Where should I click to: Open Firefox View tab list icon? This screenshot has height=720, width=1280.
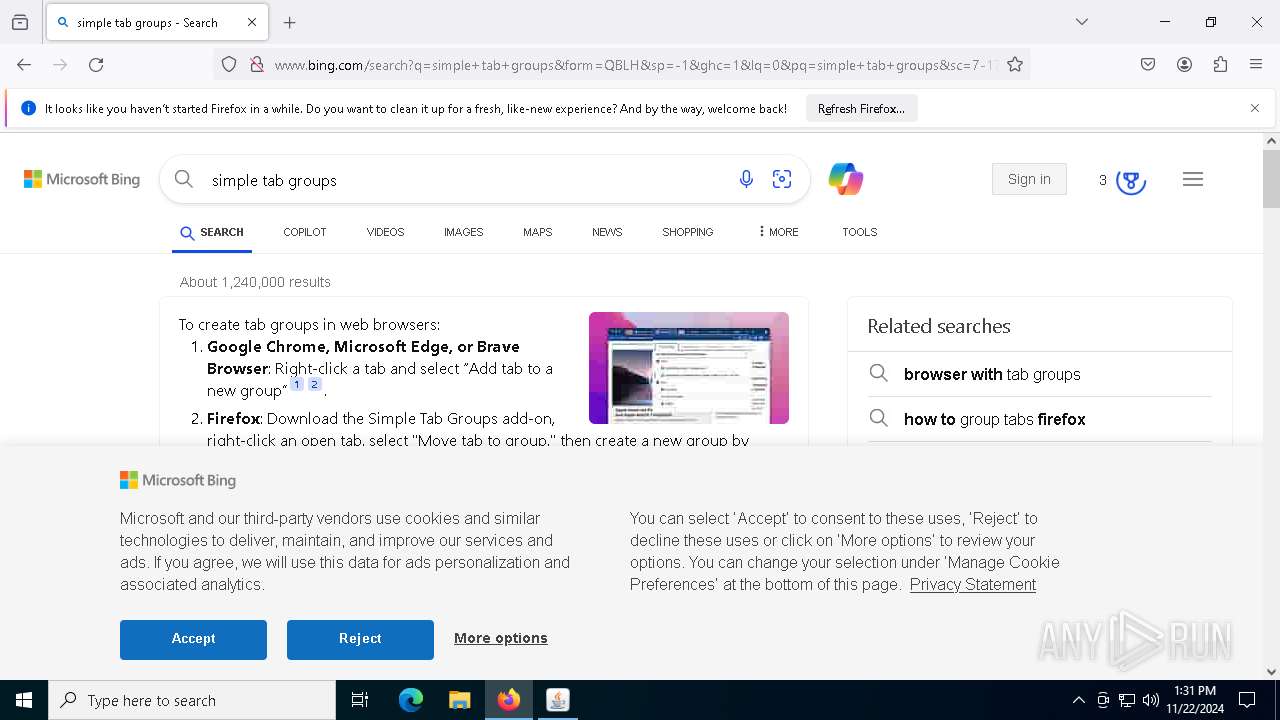(20, 22)
